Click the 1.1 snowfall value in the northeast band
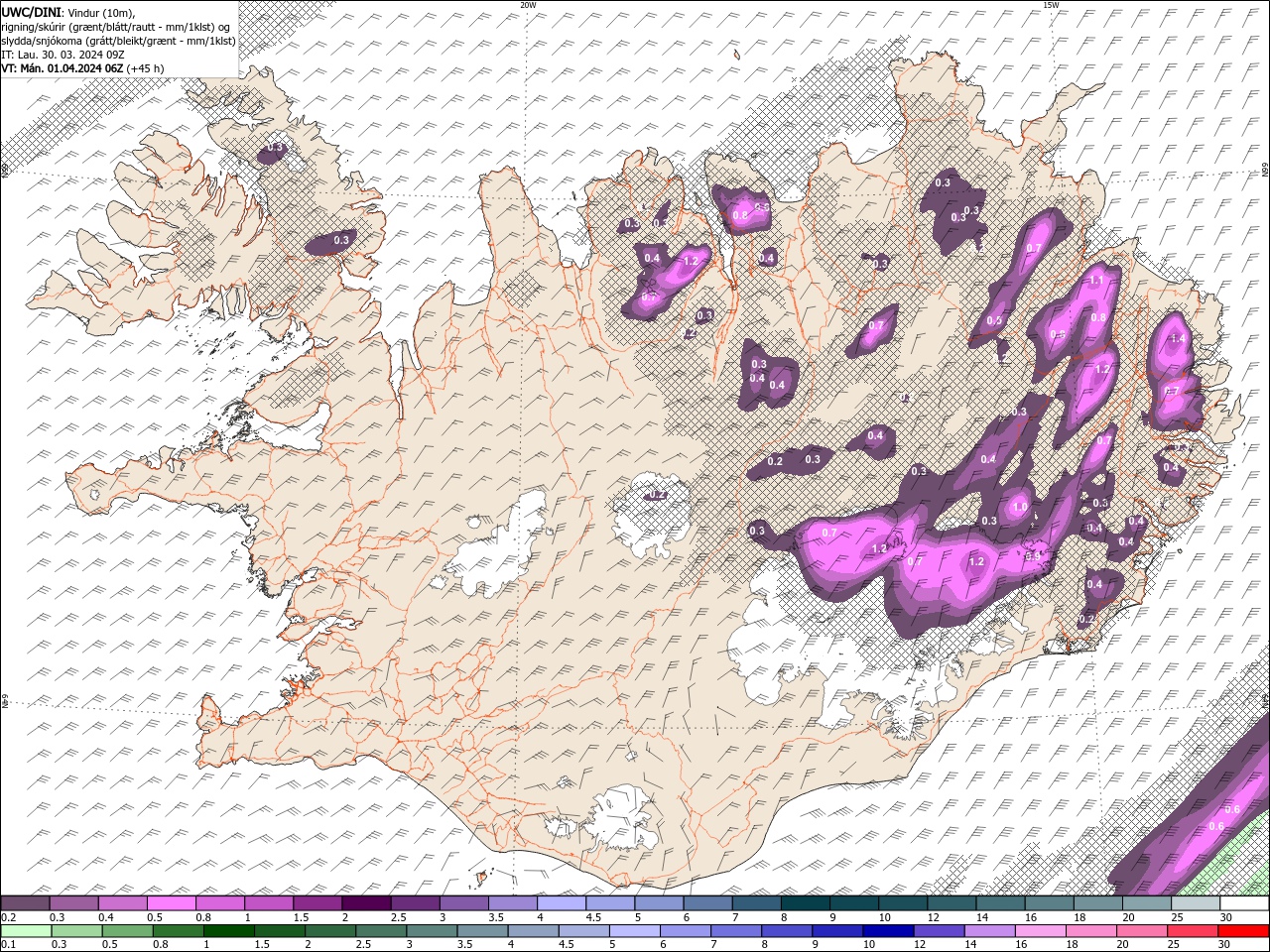 (x=1095, y=281)
